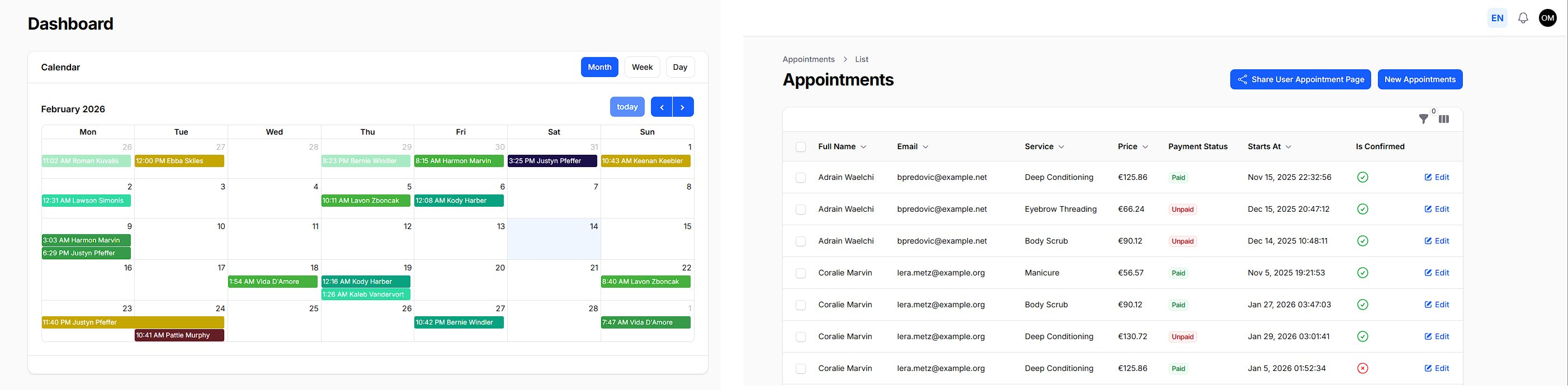Image resolution: width=1568 pixels, height=390 pixels.
Task: Click the EN language switcher
Action: (1497, 18)
